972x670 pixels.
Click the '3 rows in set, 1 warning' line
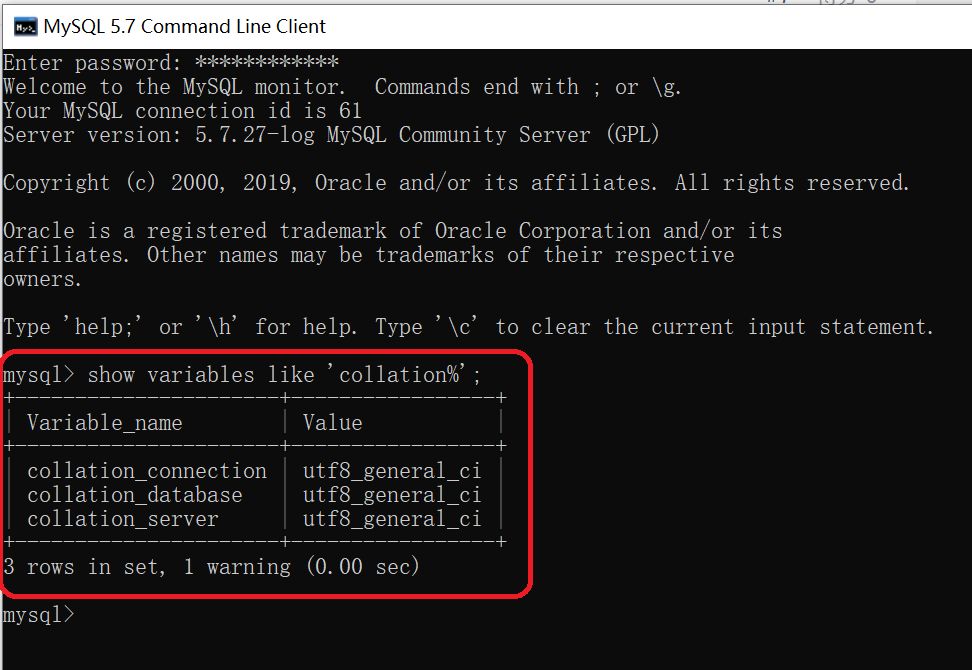(211, 567)
